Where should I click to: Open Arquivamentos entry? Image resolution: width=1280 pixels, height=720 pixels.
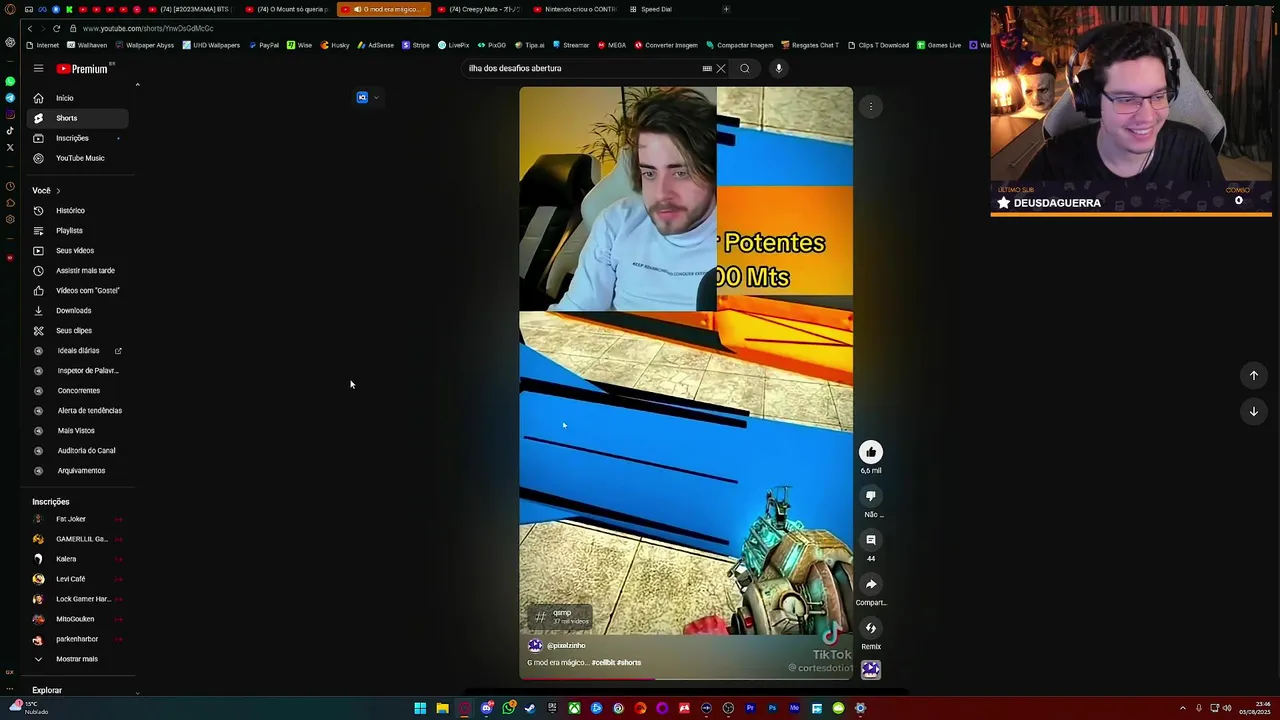click(78, 471)
